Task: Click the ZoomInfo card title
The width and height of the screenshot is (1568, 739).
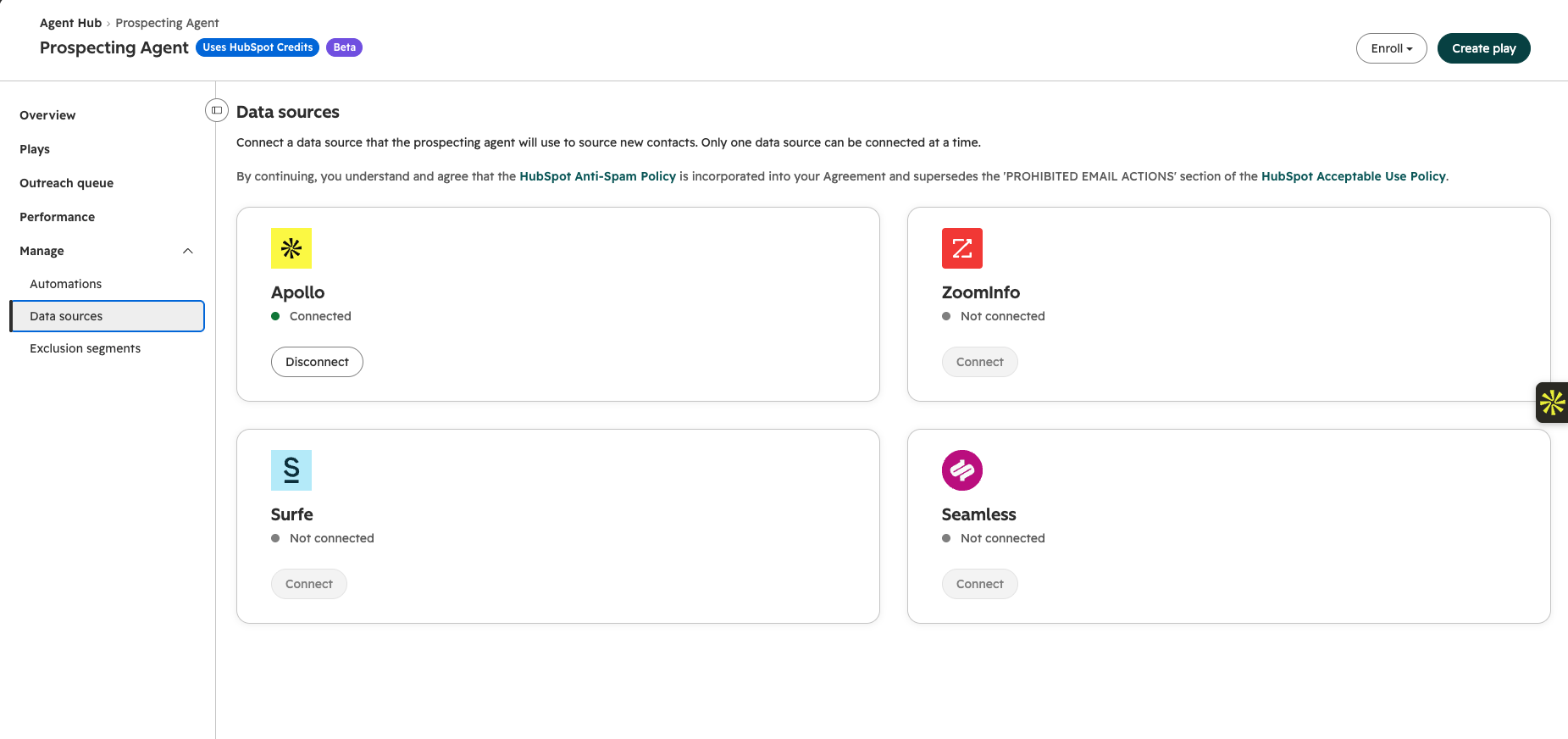Action: (981, 292)
